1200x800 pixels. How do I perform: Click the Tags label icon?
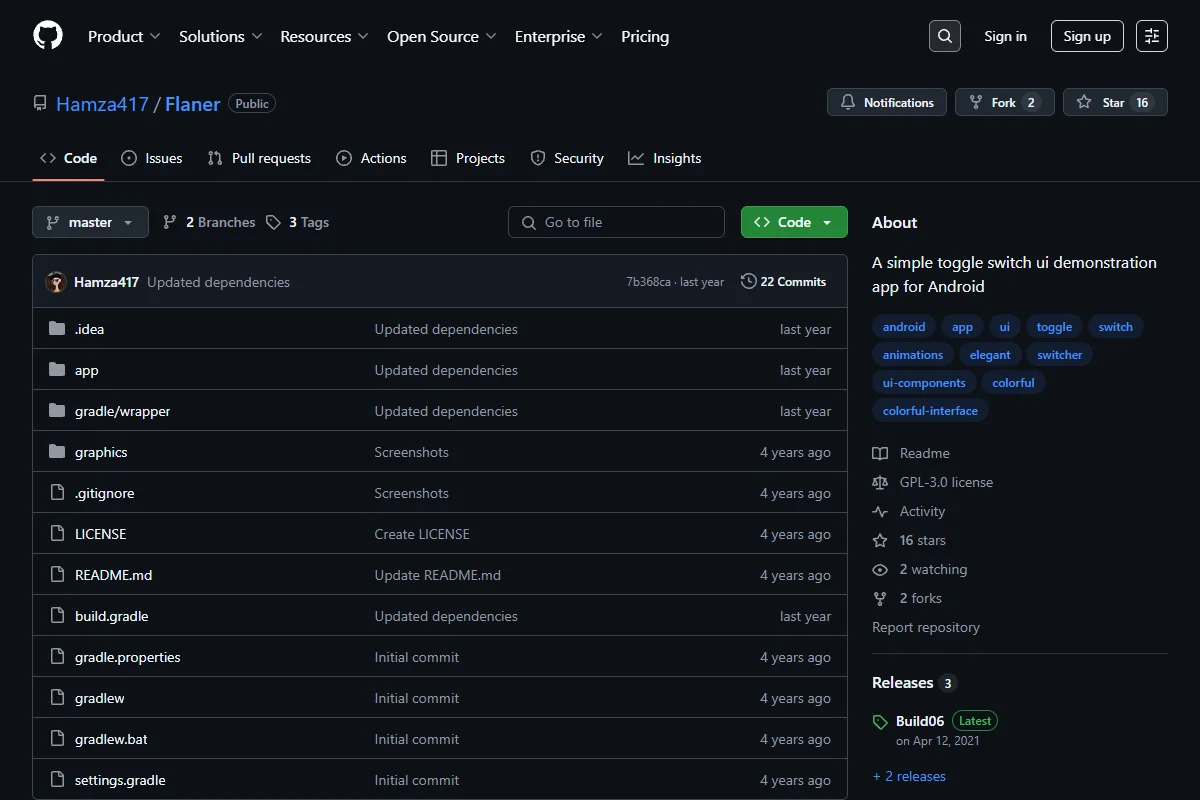(x=273, y=222)
